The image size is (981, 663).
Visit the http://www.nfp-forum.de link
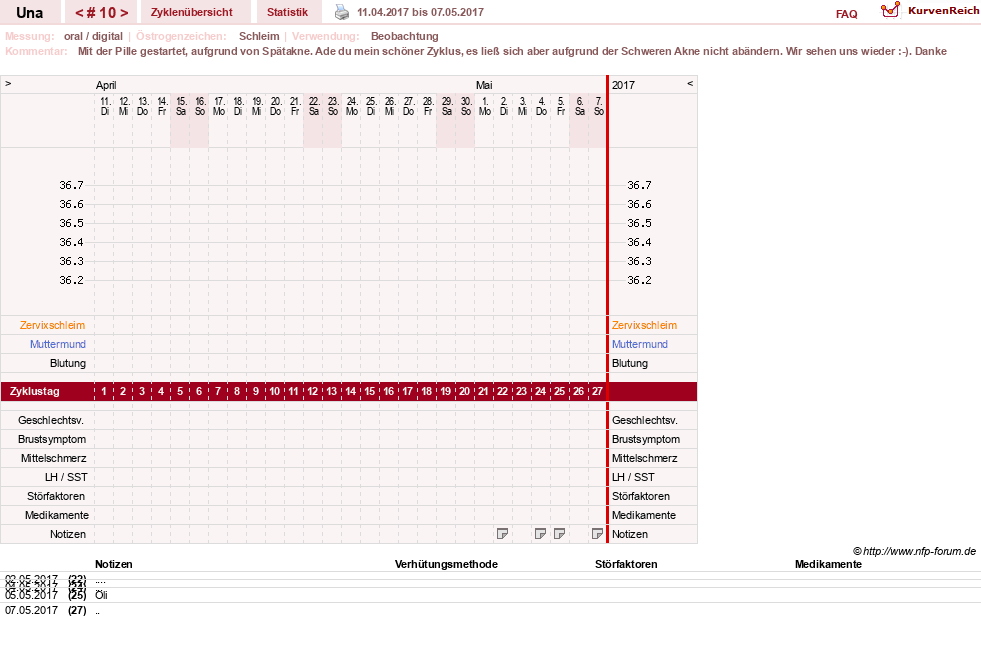[x=919, y=551]
